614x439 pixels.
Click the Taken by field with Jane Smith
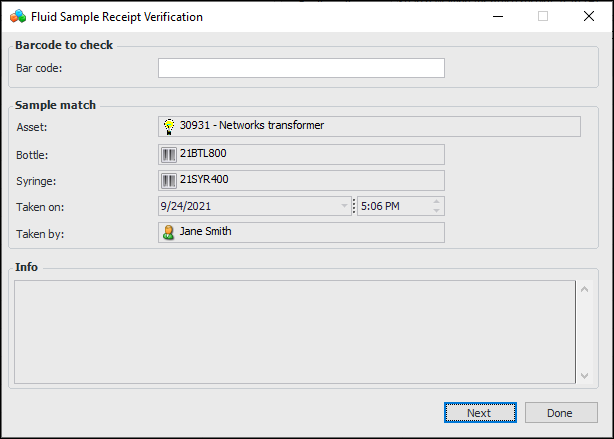tap(300, 232)
